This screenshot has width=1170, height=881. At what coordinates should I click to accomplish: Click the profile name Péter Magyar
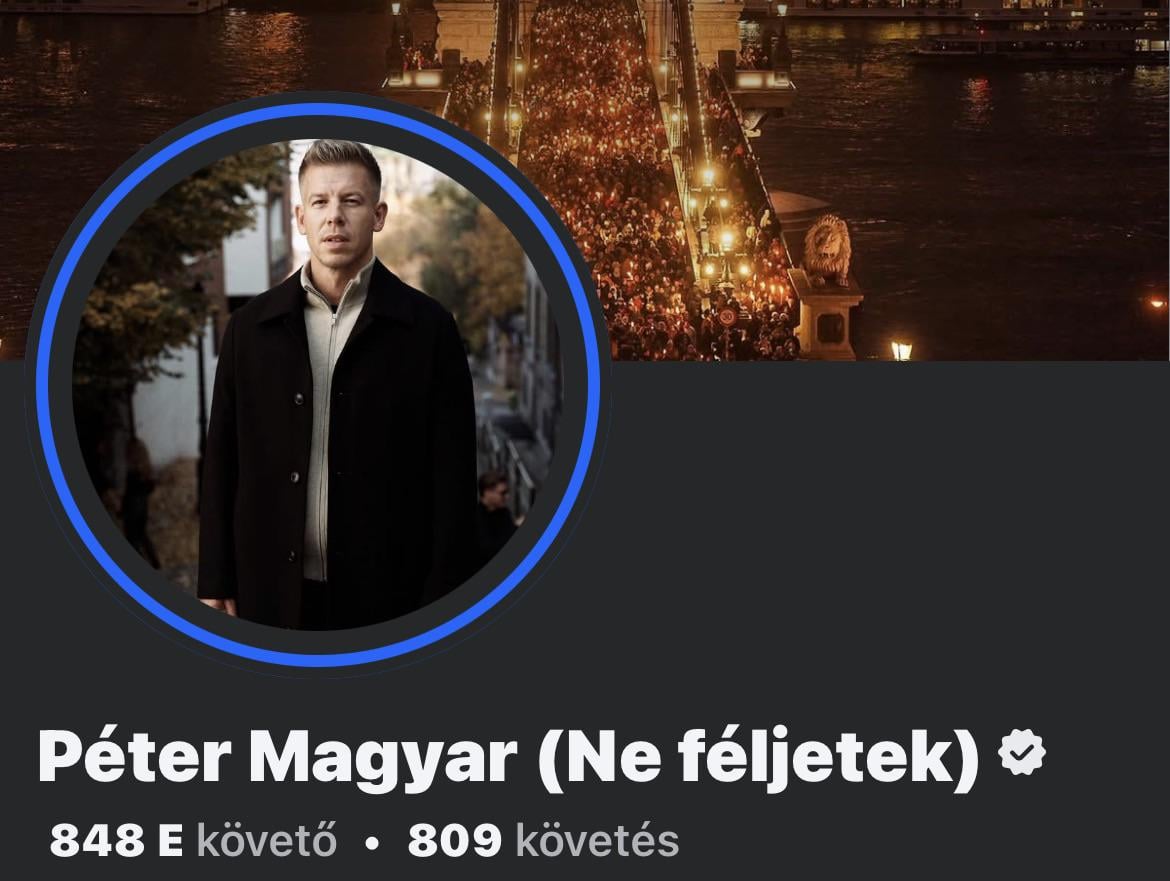tap(277, 757)
